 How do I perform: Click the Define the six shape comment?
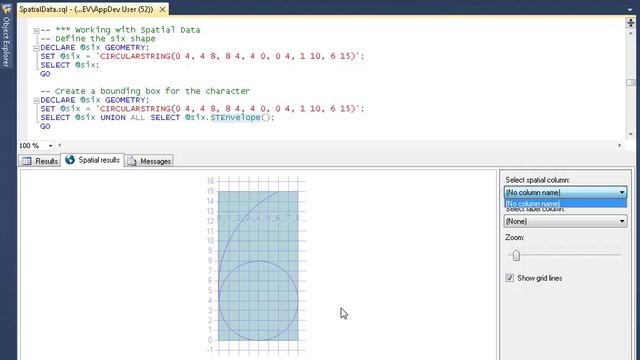98,39
